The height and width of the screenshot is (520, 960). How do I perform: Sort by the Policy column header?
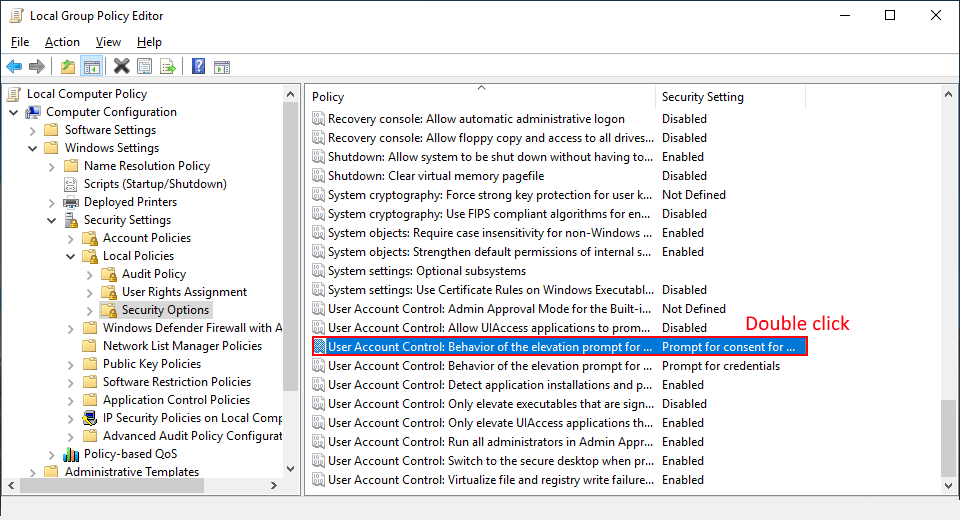point(481,97)
